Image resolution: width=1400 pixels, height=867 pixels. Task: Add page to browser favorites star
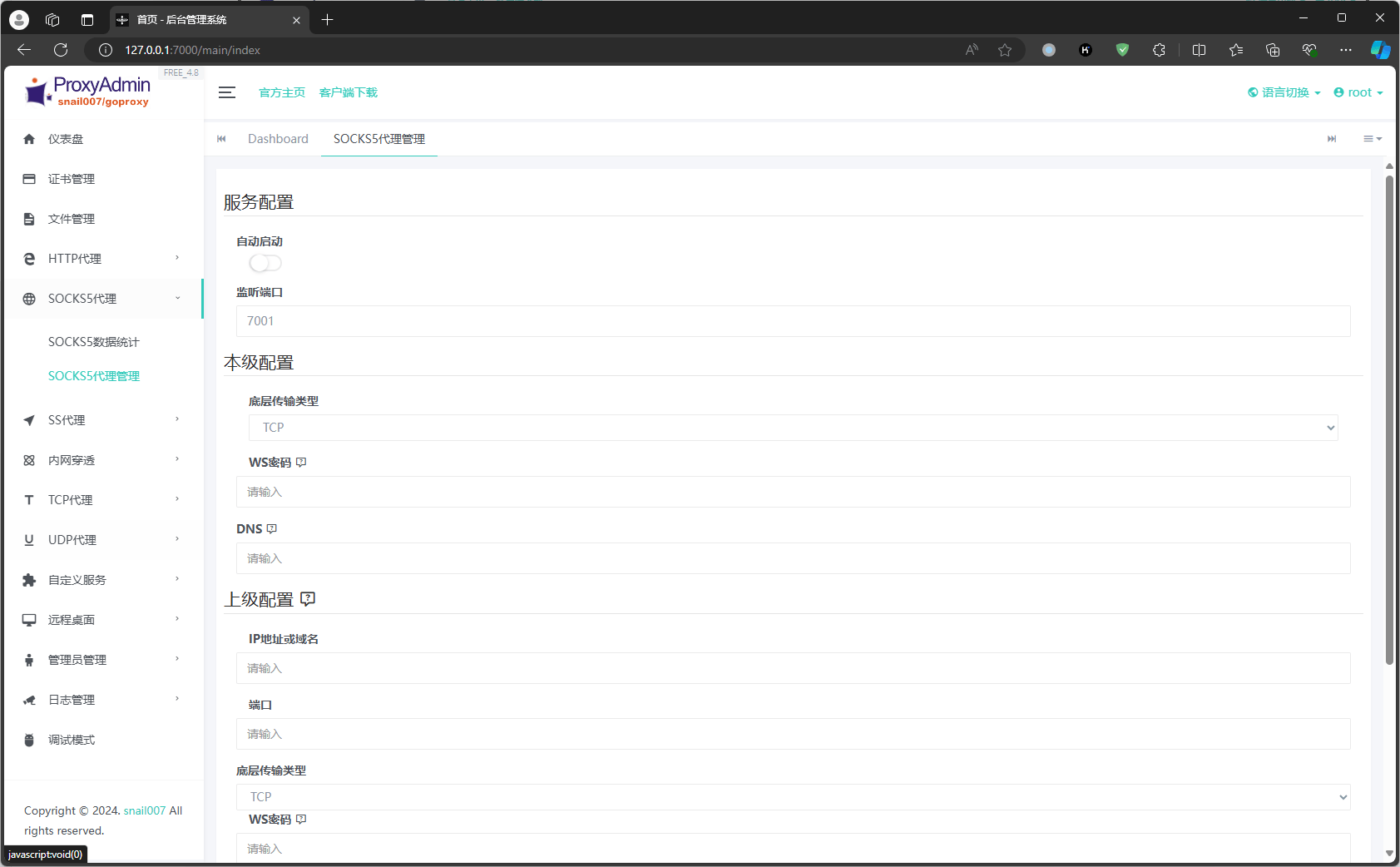[x=1005, y=50]
